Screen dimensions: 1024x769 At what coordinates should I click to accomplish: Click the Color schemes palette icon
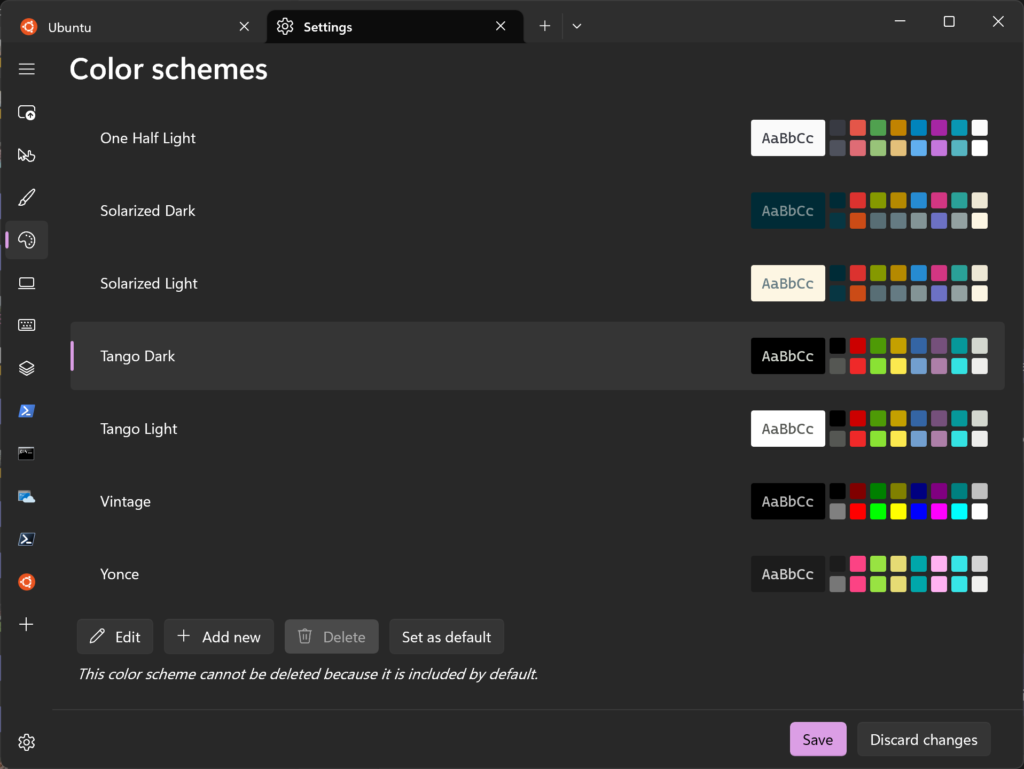coord(26,239)
